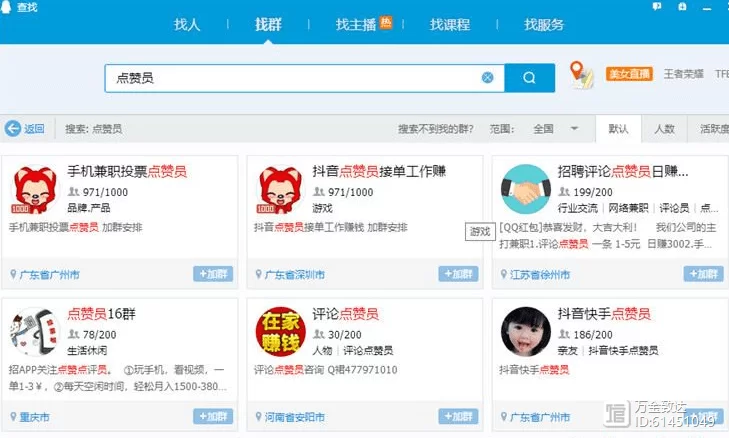The image size is (729, 438).
Task: Click the 行业交流 tag
Action: coord(578,208)
